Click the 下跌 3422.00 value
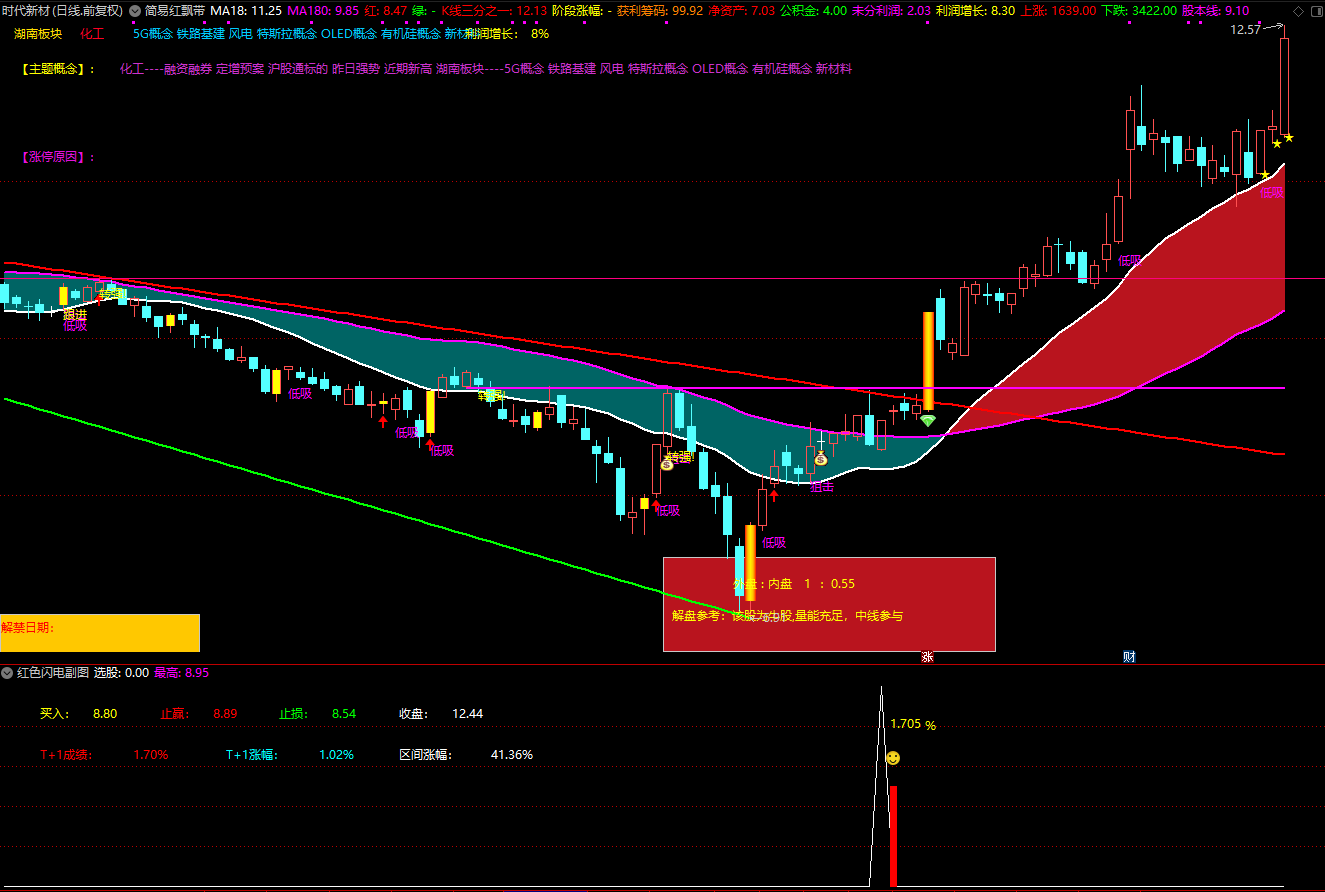The width and height of the screenshot is (1325, 892). (x=1138, y=11)
